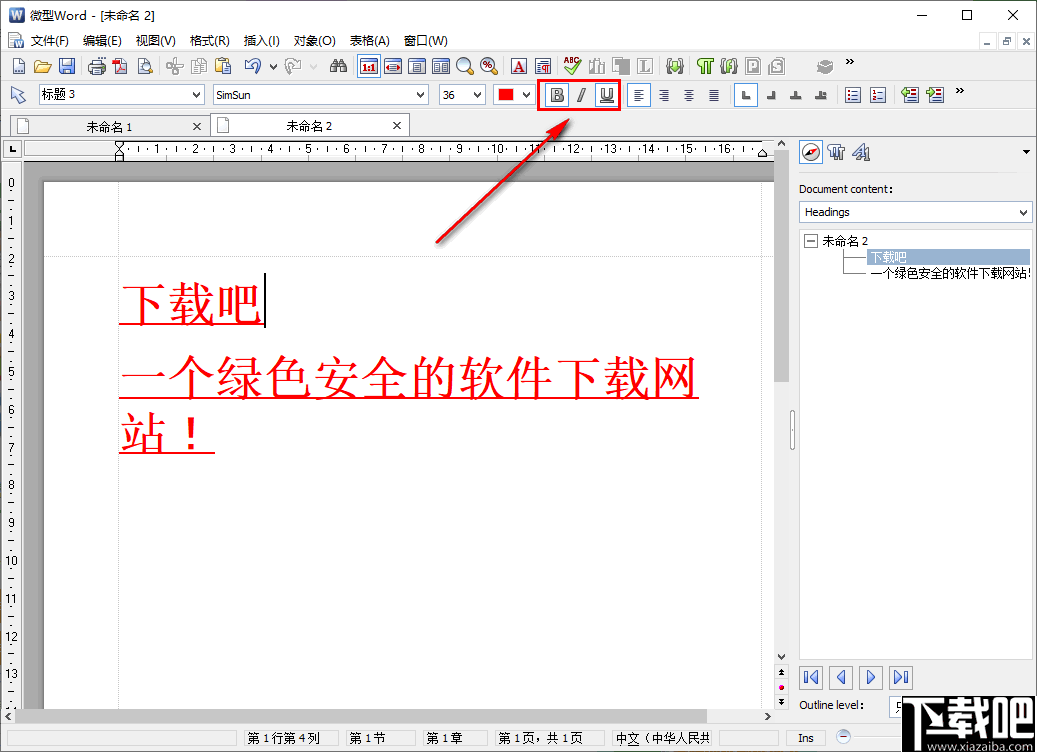The height and width of the screenshot is (752, 1037).
Task: Open the 插入(I) menu
Action: pyautogui.click(x=261, y=40)
